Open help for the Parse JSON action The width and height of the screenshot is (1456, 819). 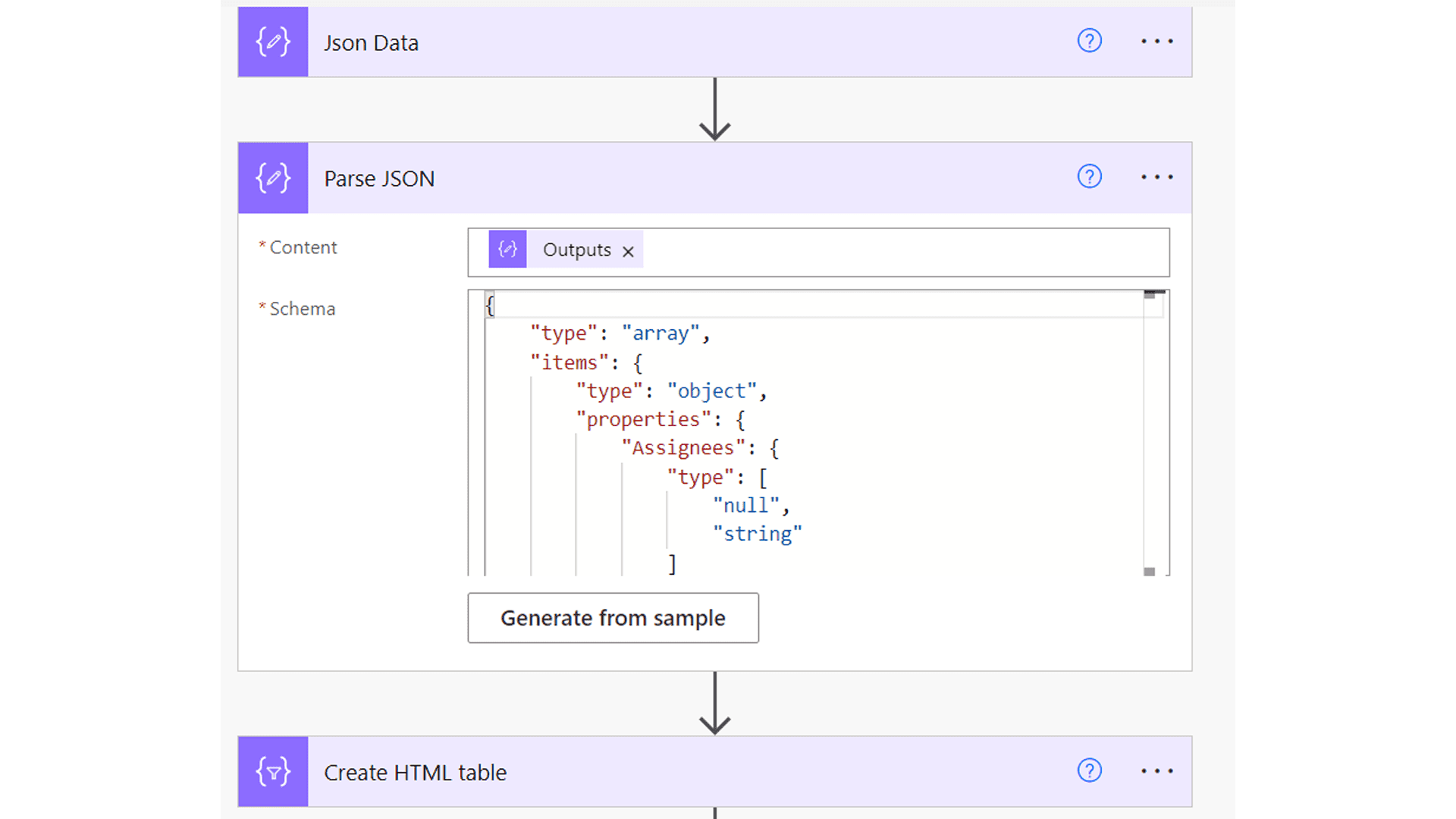tap(1089, 176)
